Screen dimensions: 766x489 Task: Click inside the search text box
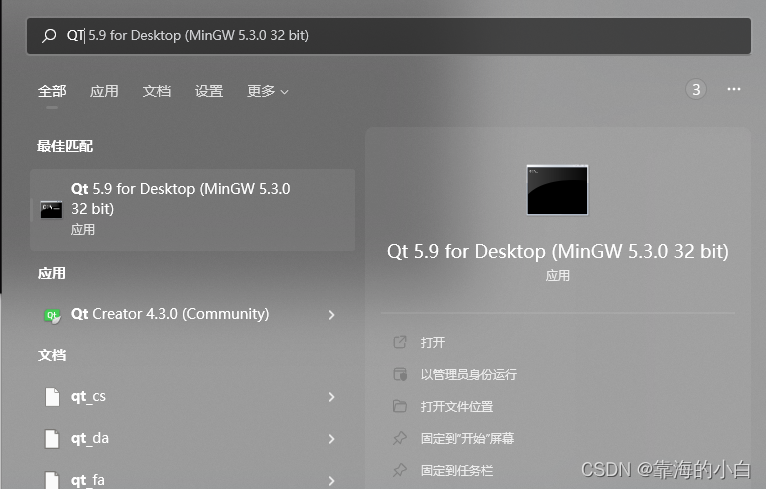400,36
